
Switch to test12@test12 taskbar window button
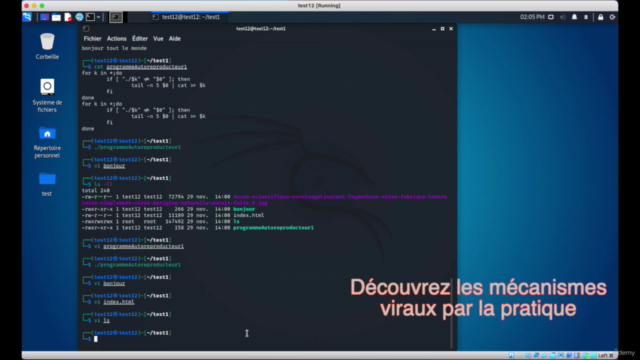pos(190,17)
